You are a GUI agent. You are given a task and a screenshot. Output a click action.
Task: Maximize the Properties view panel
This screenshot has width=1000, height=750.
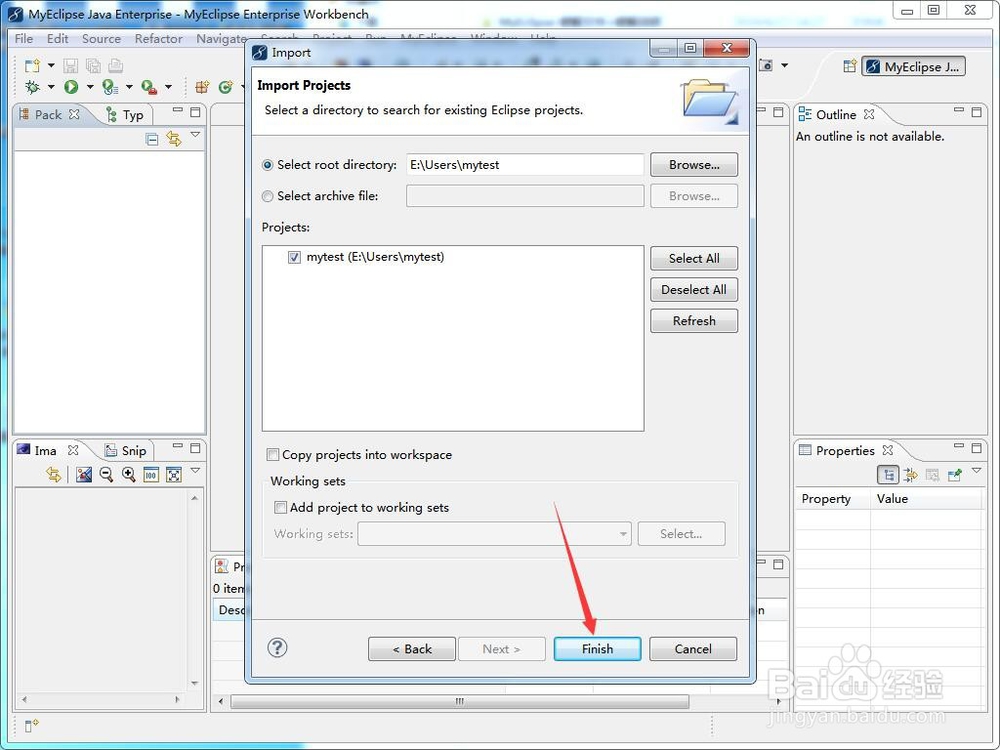976,448
